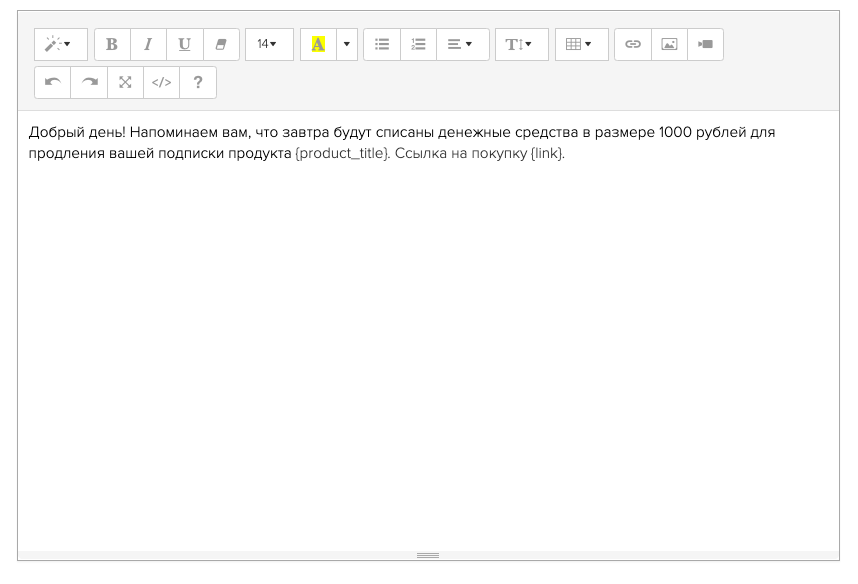858x584 pixels.
Task: Expand the color palette arrow
Action: pos(347,45)
